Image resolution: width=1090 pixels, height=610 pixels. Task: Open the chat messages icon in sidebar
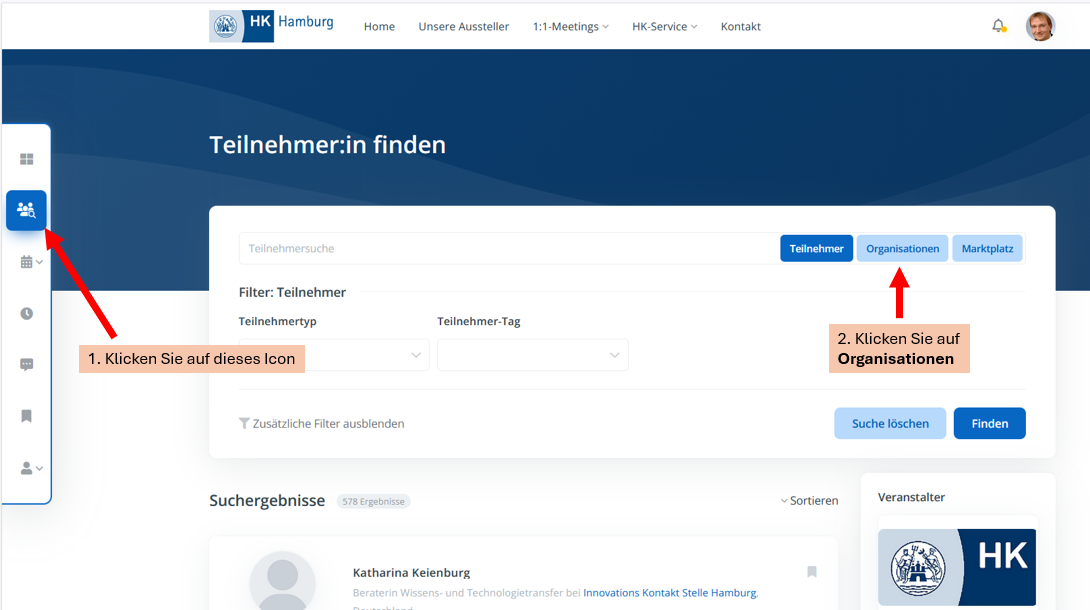(x=27, y=365)
